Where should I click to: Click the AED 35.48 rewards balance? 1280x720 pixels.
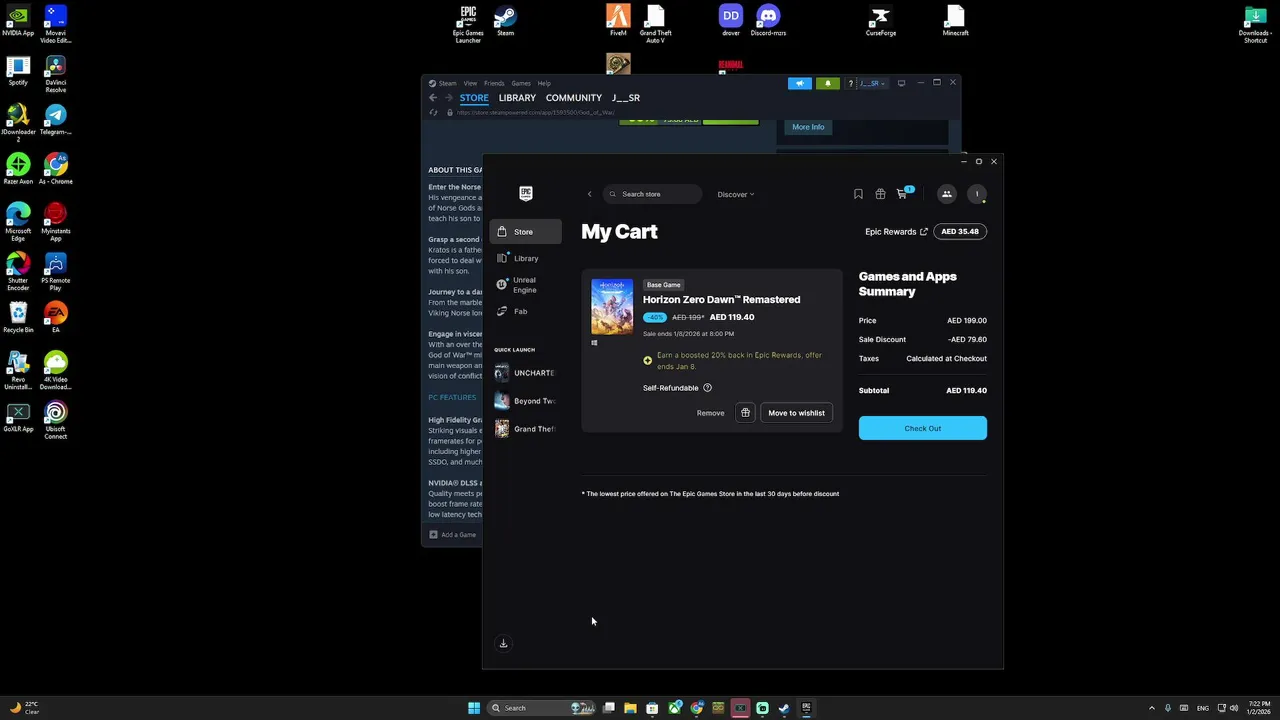(x=960, y=231)
